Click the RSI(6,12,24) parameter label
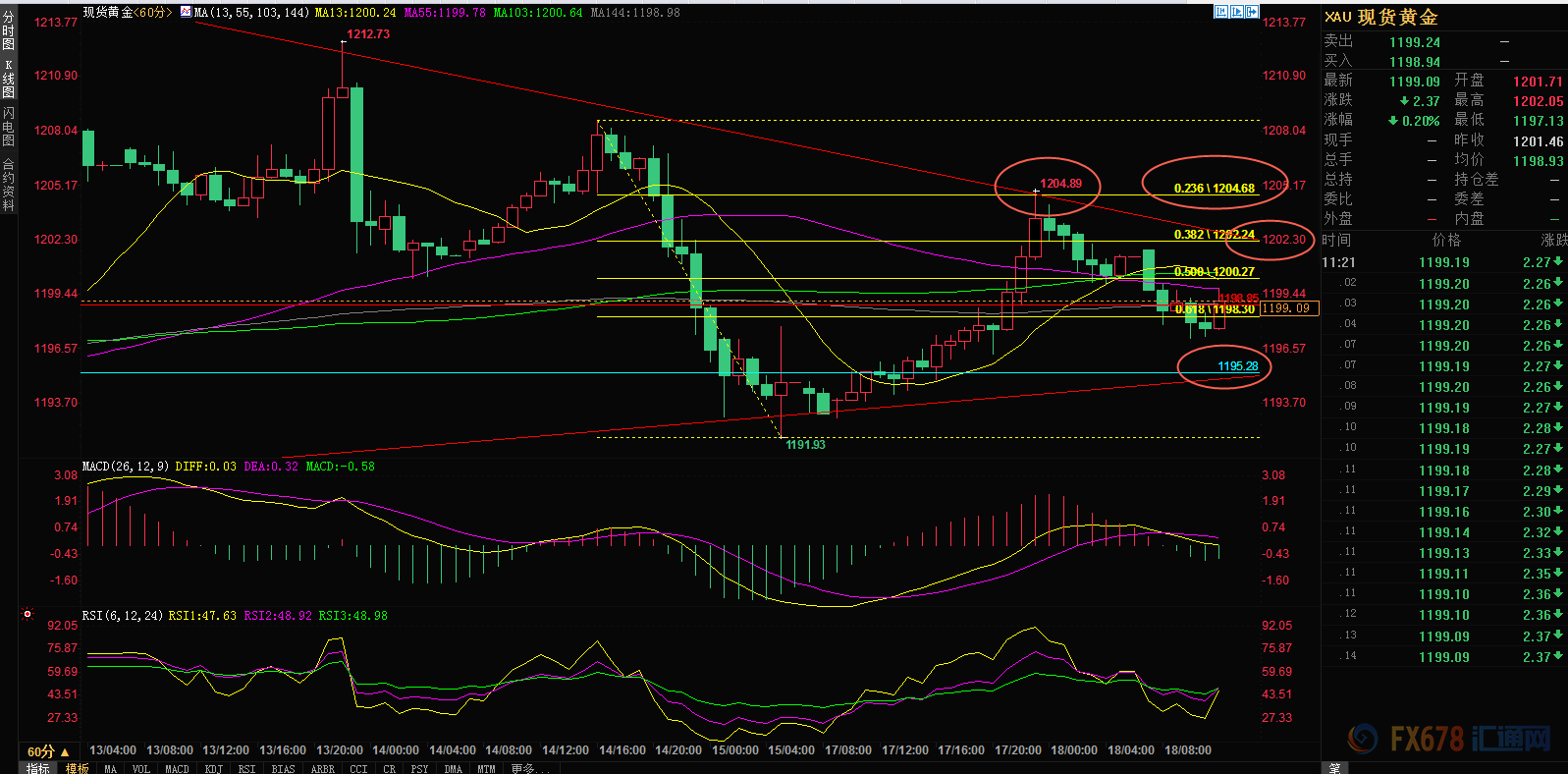The image size is (1568, 774). point(123,616)
